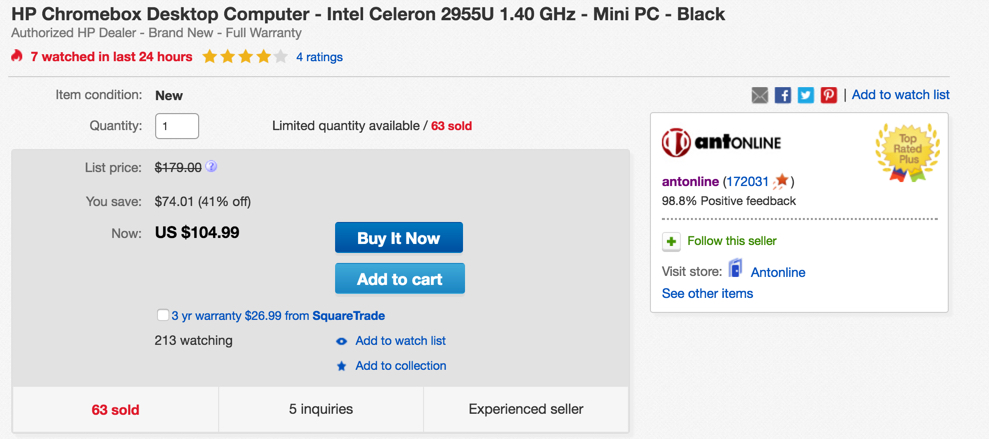Share listing via email envelope icon
989x439 pixels.
coord(760,95)
